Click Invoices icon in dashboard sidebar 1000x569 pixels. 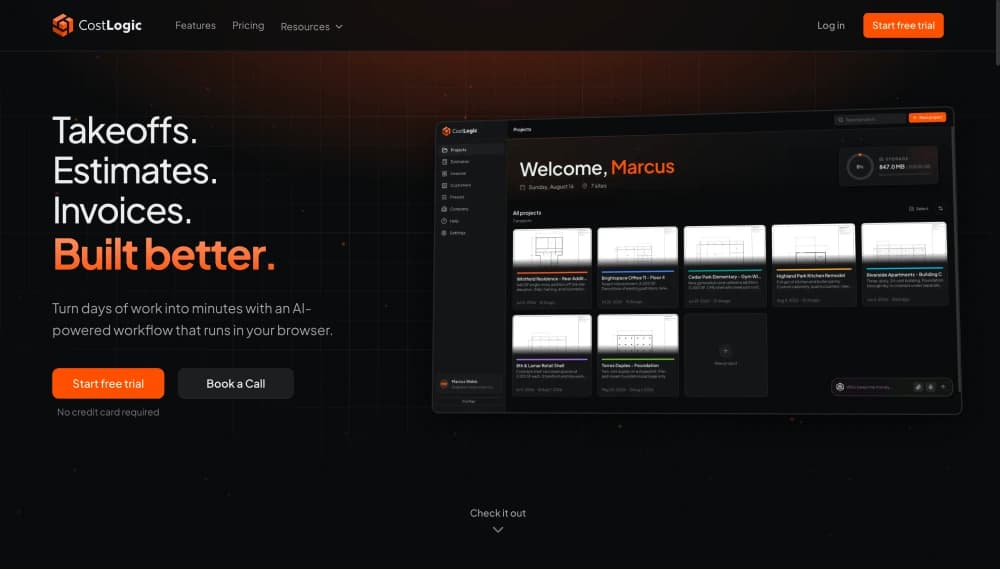pyautogui.click(x=445, y=174)
